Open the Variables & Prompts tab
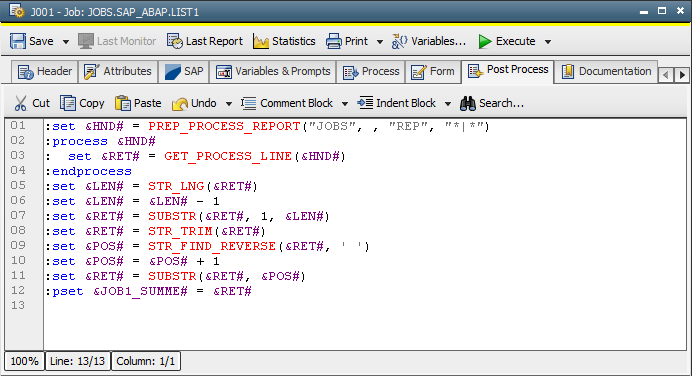The width and height of the screenshot is (692, 376). 273,71
